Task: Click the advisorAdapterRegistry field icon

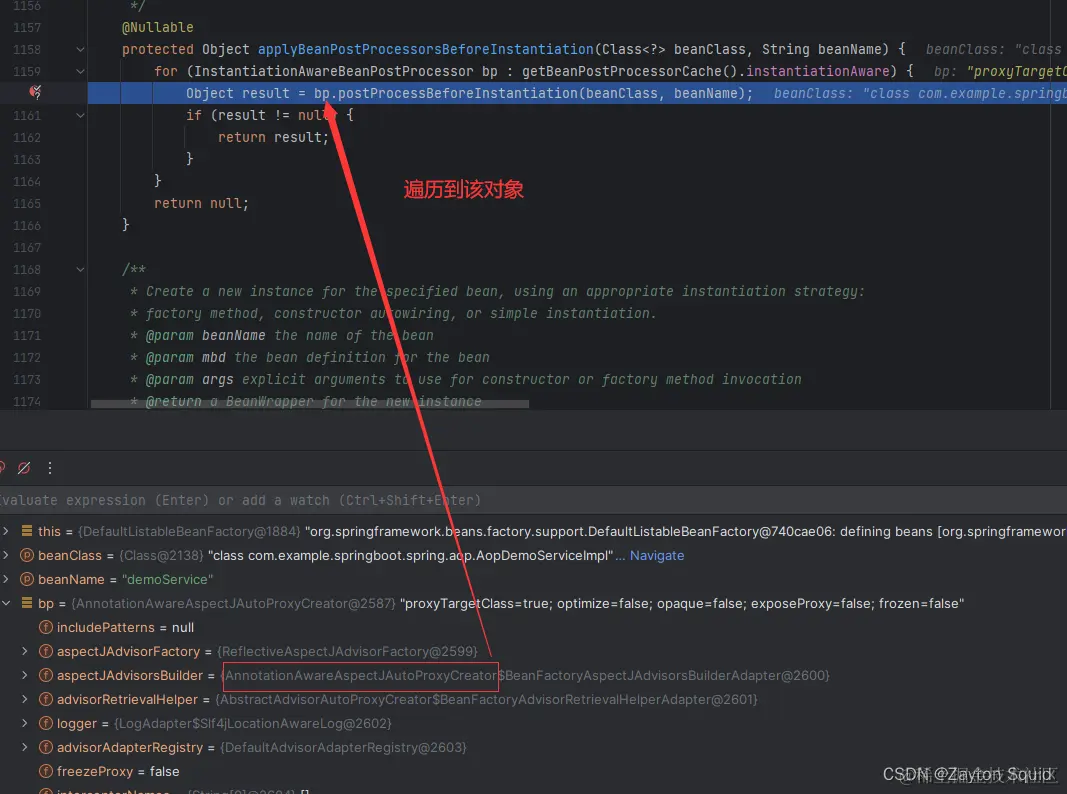Action: click(x=46, y=747)
